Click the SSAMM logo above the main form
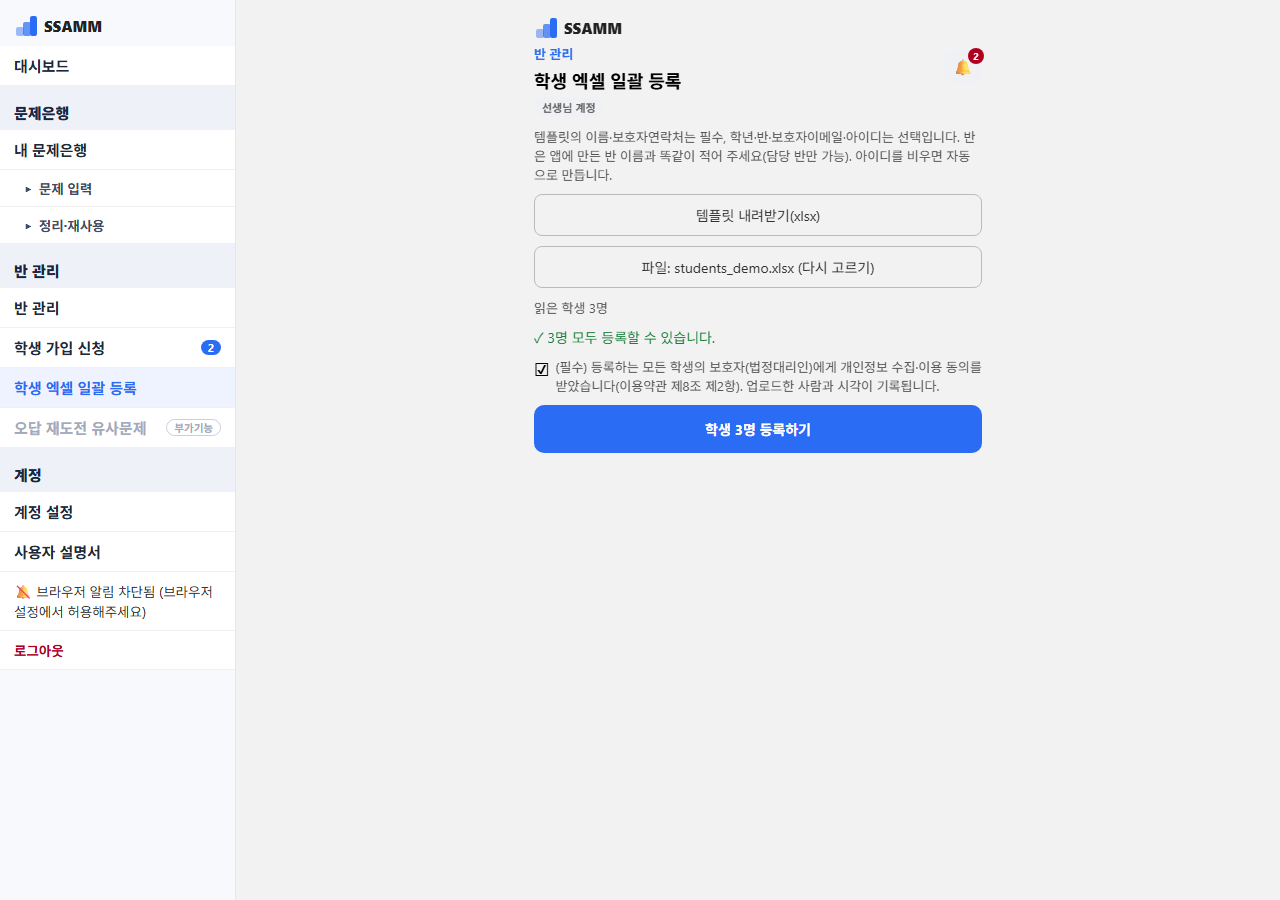The width and height of the screenshot is (1280, 900). coord(579,28)
